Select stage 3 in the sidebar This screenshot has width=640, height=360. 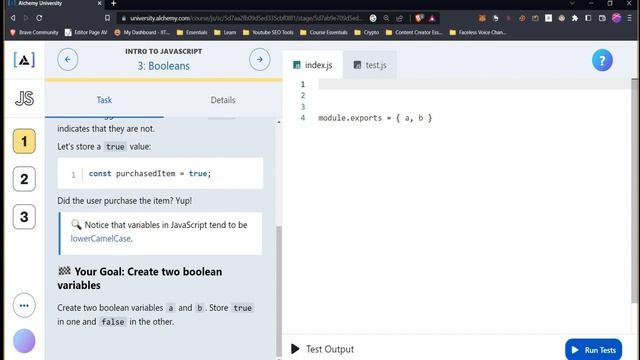pyautogui.click(x=24, y=216)
